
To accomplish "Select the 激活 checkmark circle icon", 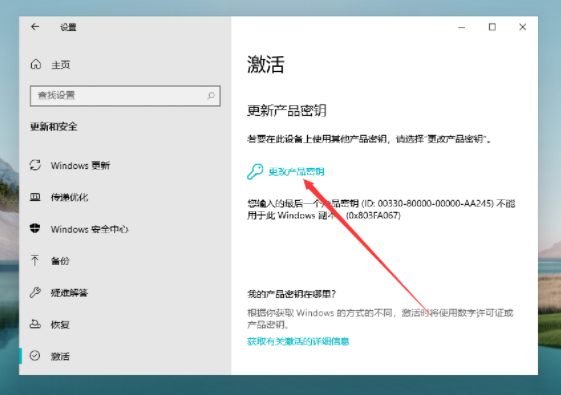I will click(35, 355).
